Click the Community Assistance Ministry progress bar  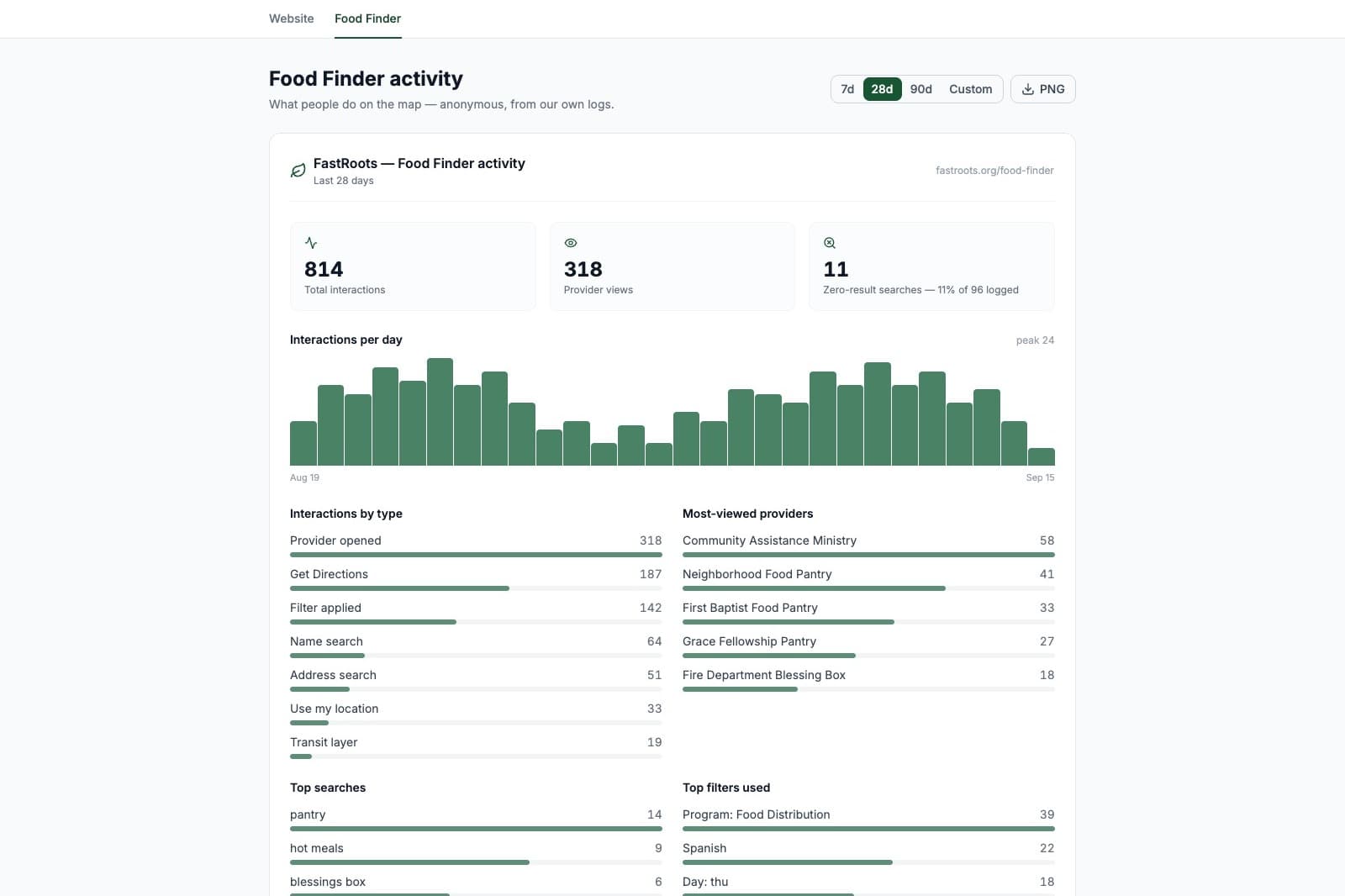[868, 555]
